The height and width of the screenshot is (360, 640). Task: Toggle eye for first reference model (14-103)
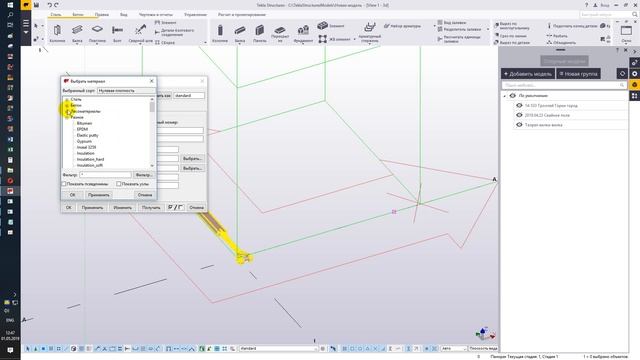pos(519,105)
